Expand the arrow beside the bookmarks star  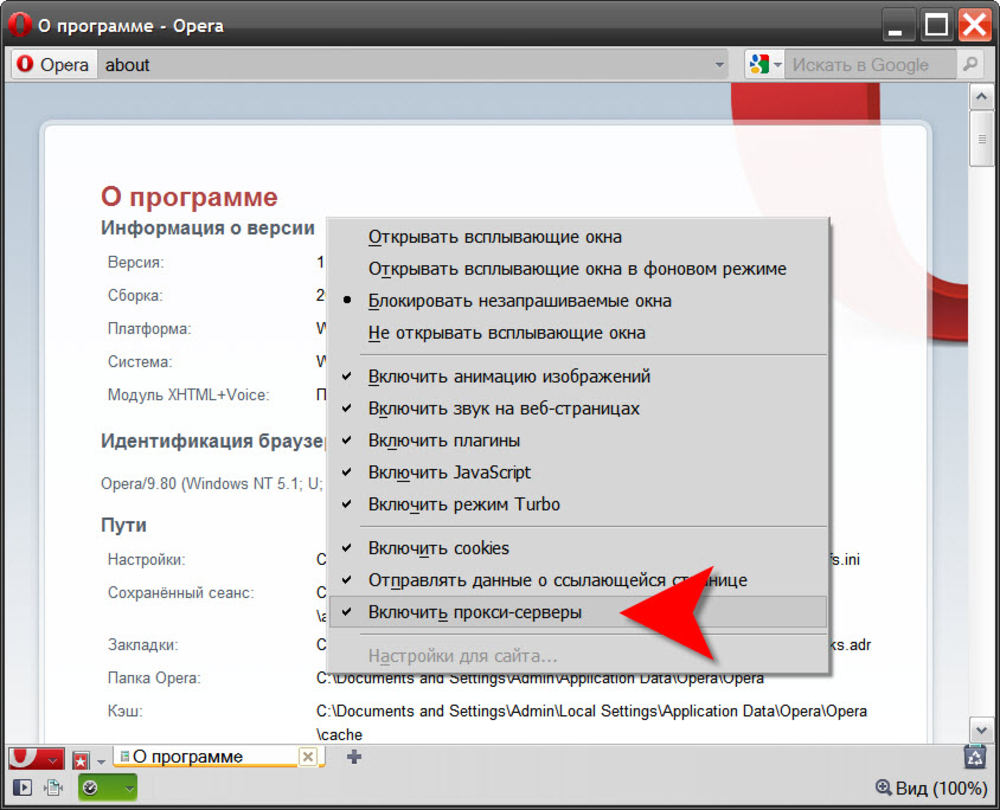[x=101, y=762]
